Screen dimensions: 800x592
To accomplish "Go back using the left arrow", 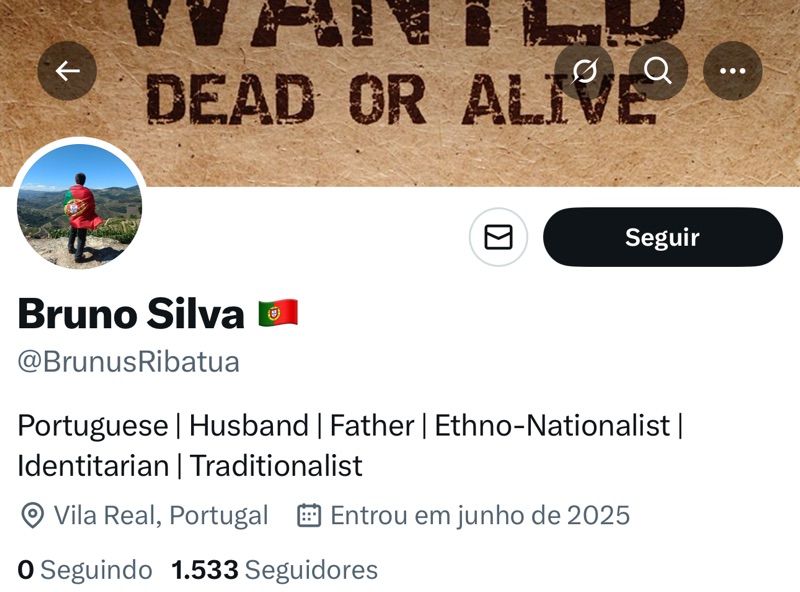I will [x=67, y=70].
